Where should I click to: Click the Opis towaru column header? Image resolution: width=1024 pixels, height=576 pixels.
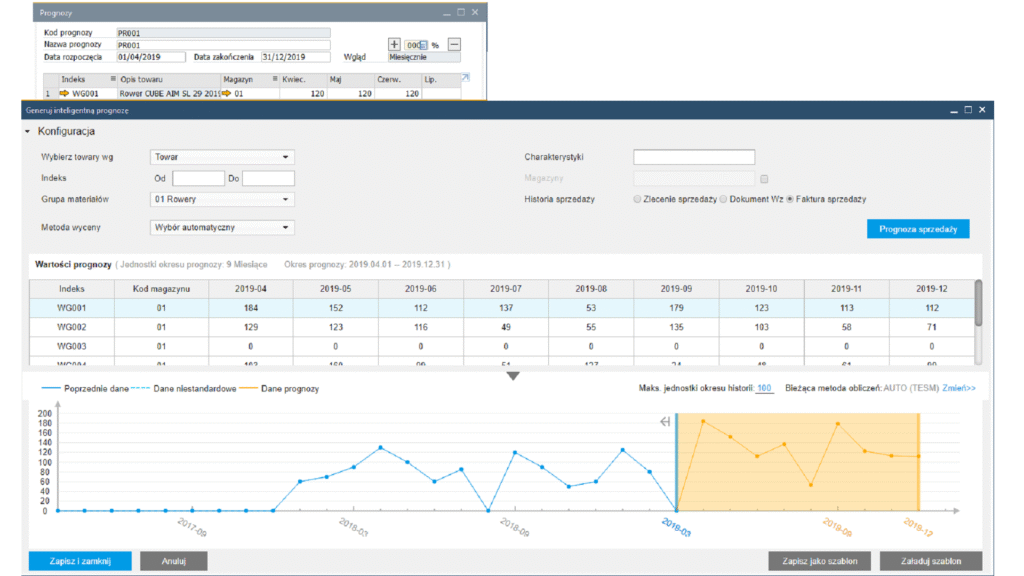168,79
